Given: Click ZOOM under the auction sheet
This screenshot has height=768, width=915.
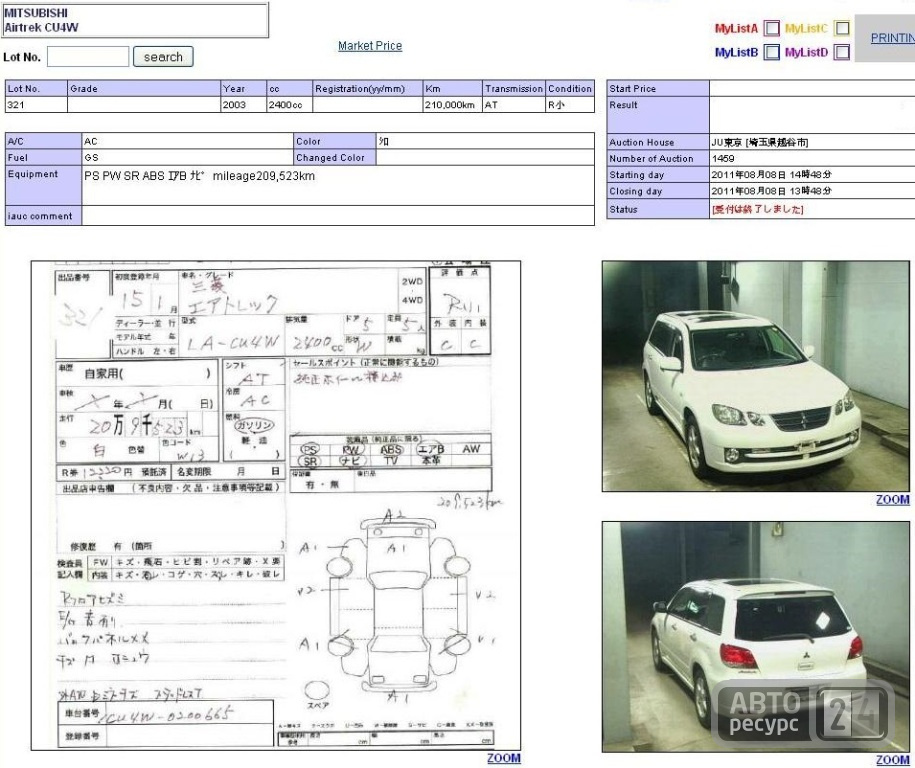Looking at the screenshot, I should 504,757.
